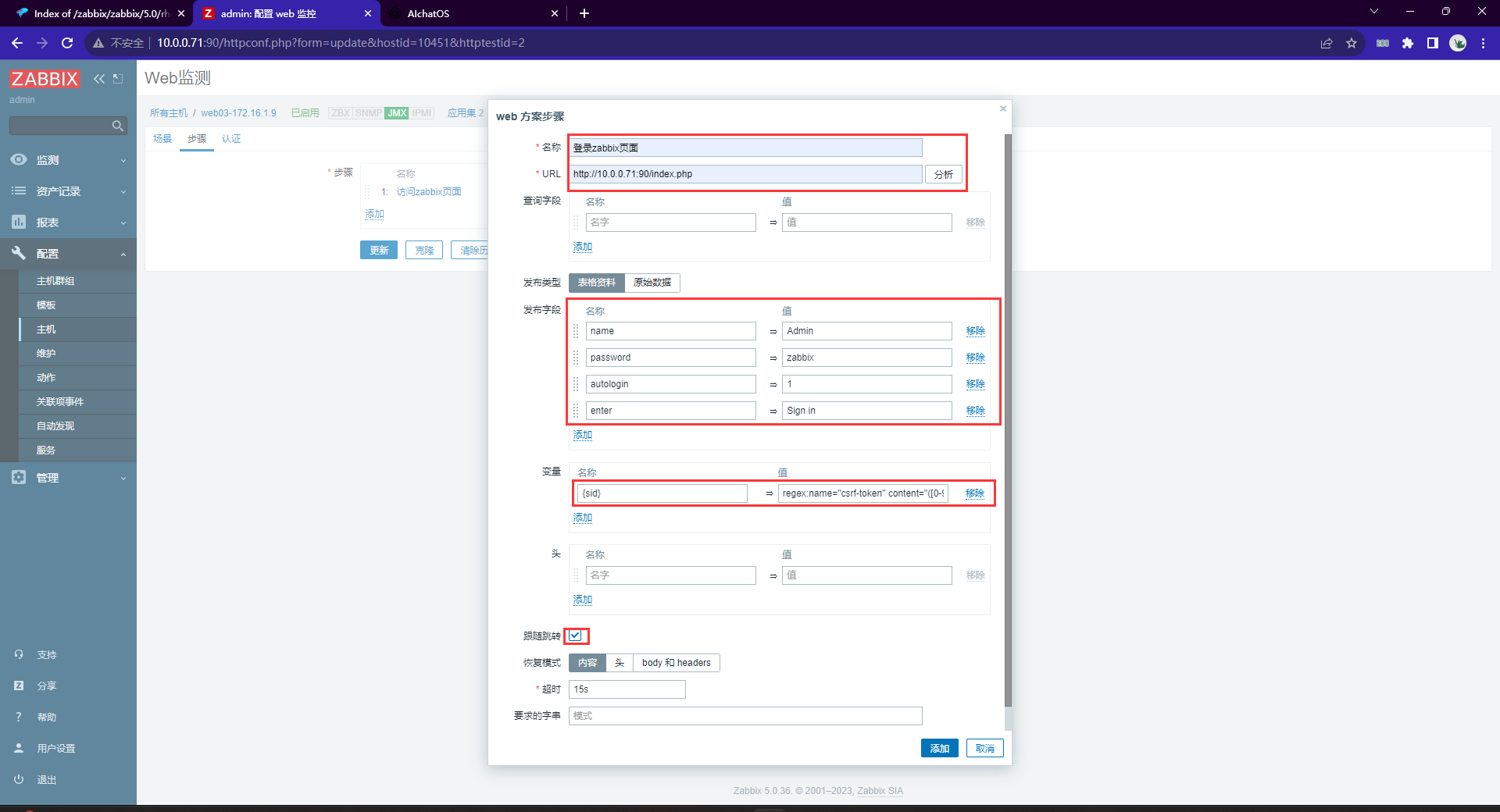Remove the password post field via 移除
Image resolution: width=1500 pixels, height=812 pixels.
(x=975, y=358)
